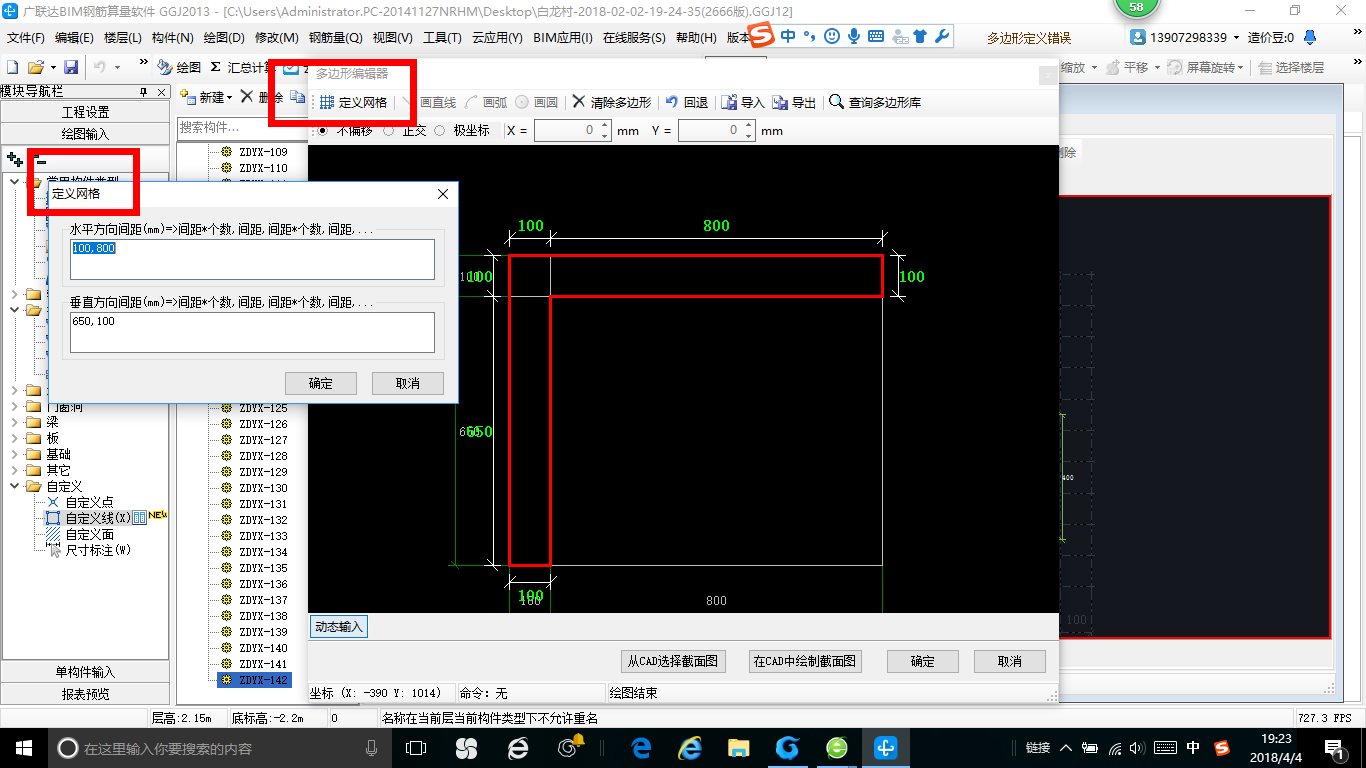
Task: Click 确定 in 定义网格 dialog
Action: click(321, 383)
